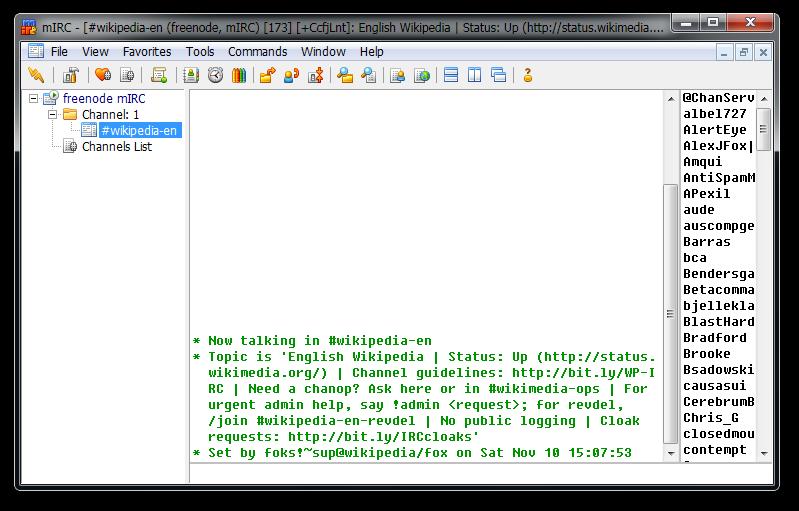Click the About question mark icon

pos(528,75)
